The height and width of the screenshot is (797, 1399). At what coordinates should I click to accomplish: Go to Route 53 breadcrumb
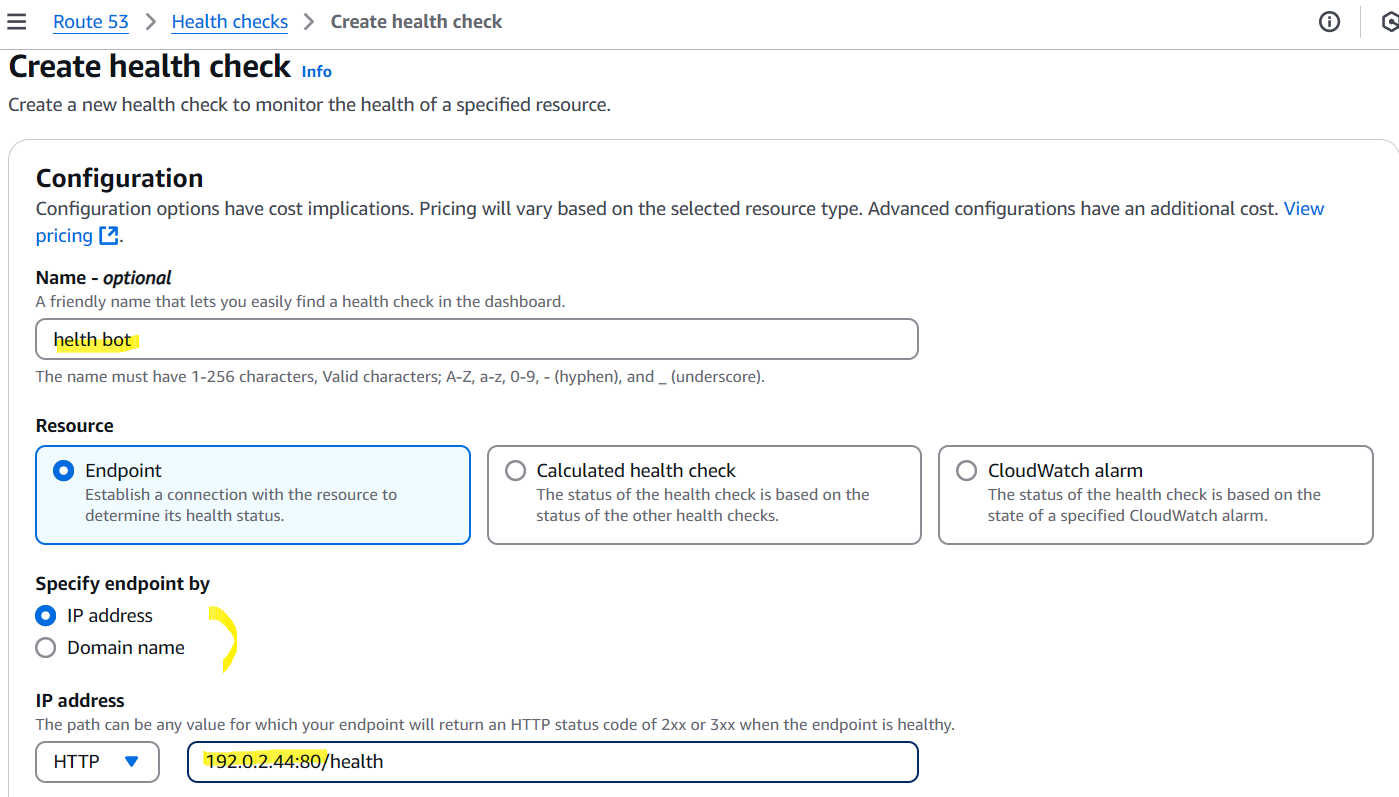point(91,22)
